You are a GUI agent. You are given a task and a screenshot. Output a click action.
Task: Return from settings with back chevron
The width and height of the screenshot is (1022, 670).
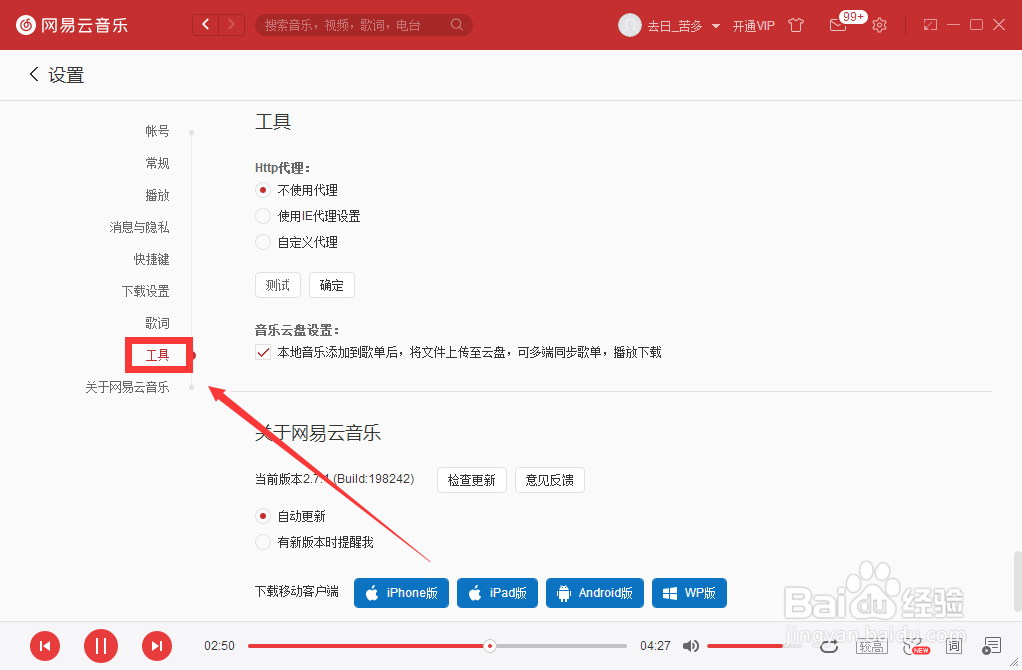pyautogui.click(x=34, y=74)
